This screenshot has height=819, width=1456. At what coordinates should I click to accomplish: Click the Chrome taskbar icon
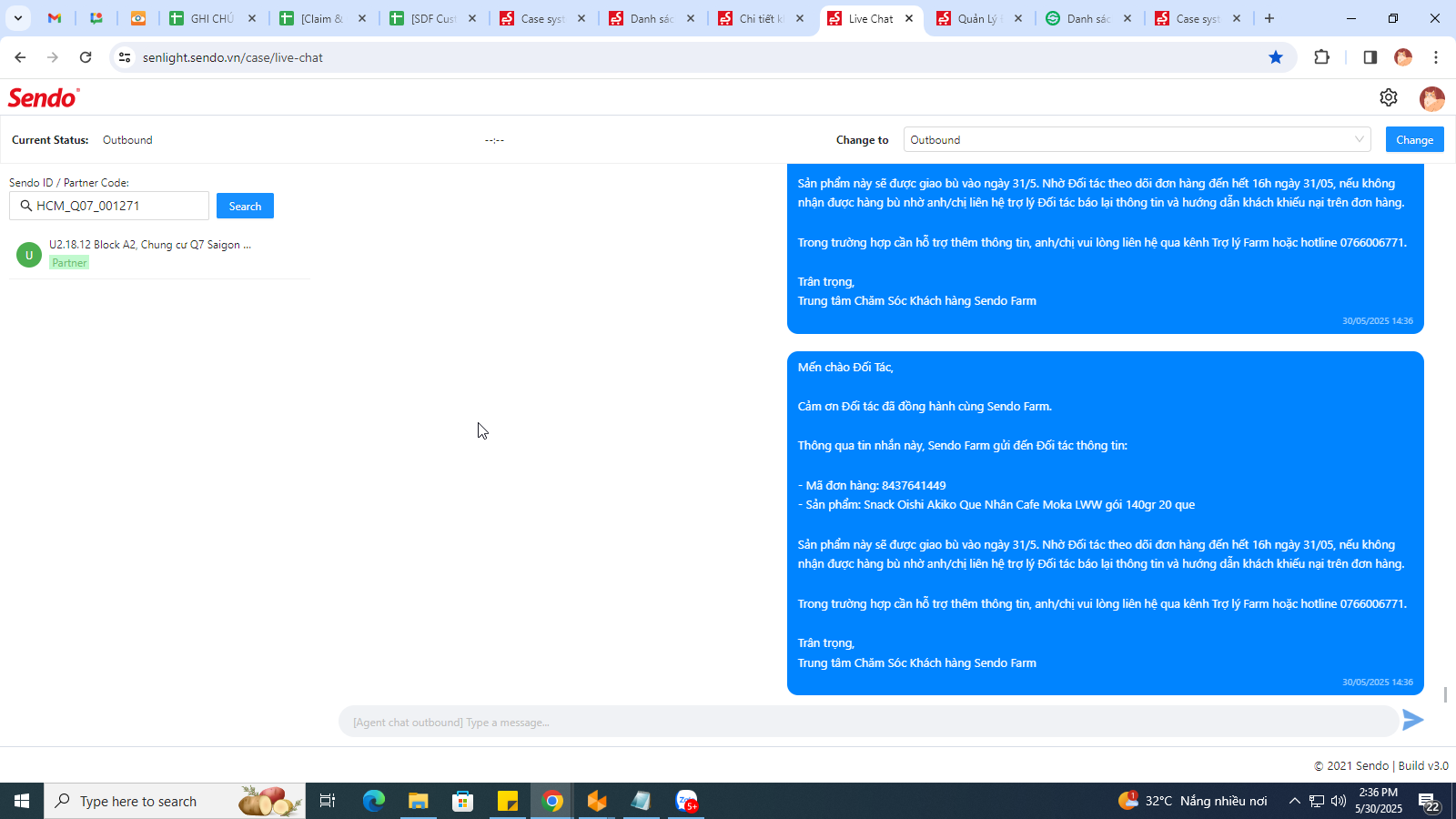pos(552,801)
